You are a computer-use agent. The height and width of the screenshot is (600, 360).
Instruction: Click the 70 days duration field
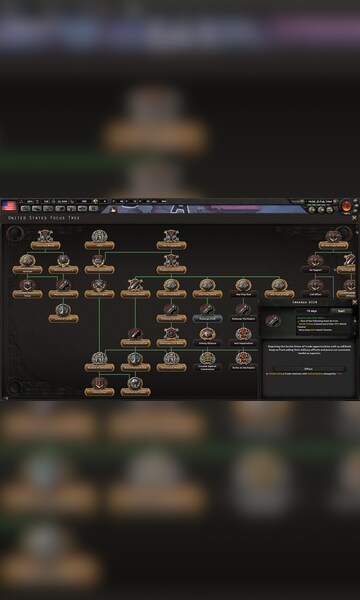313,311
